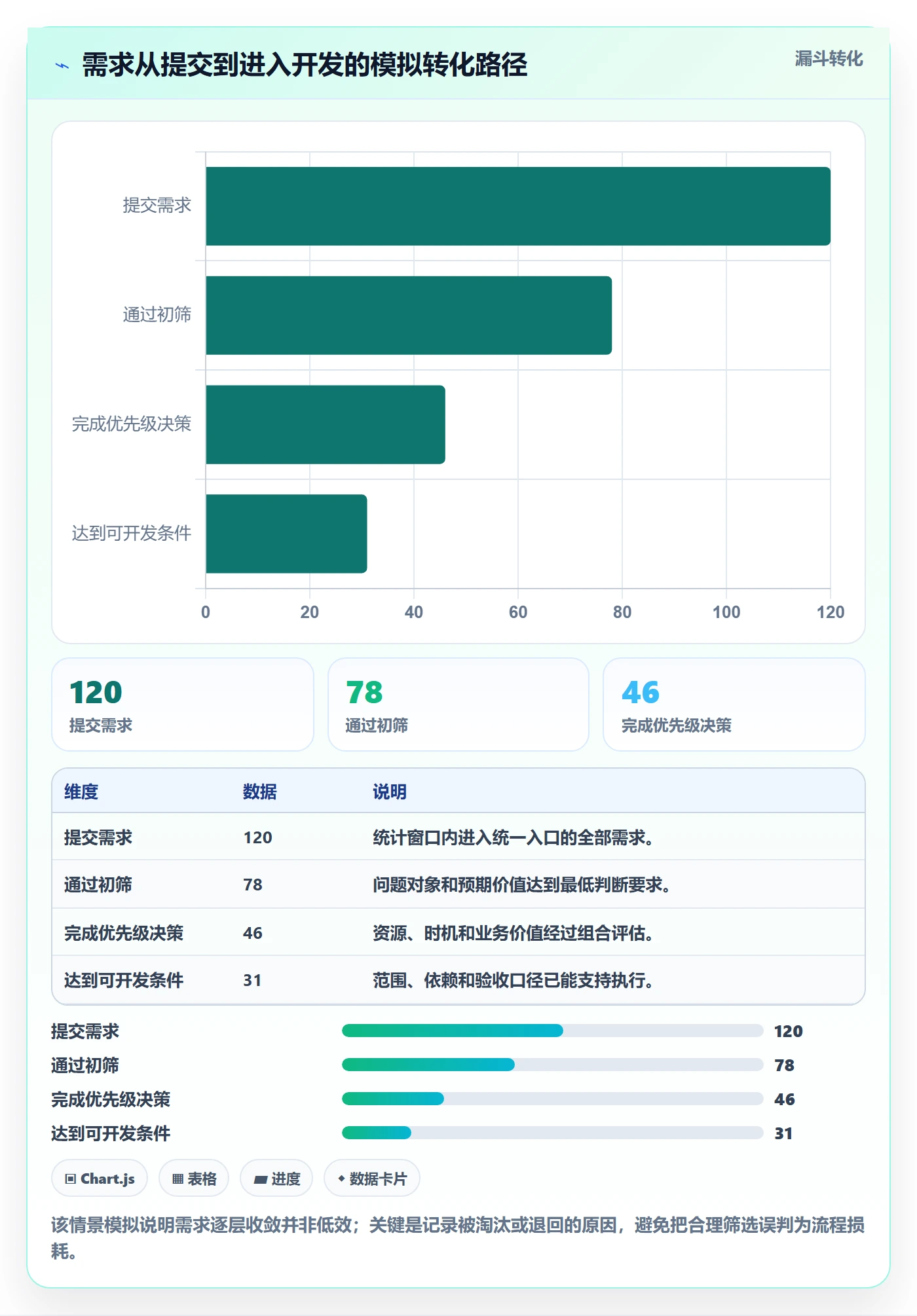Click the 达到可开发条件 progress bar
The height and width of the screenshot is (1316, 917).
552,1133
